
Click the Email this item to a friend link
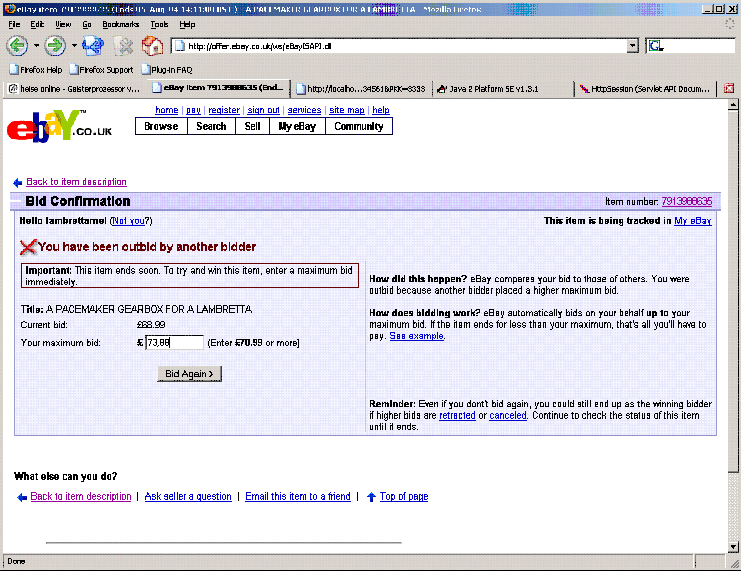298,497
